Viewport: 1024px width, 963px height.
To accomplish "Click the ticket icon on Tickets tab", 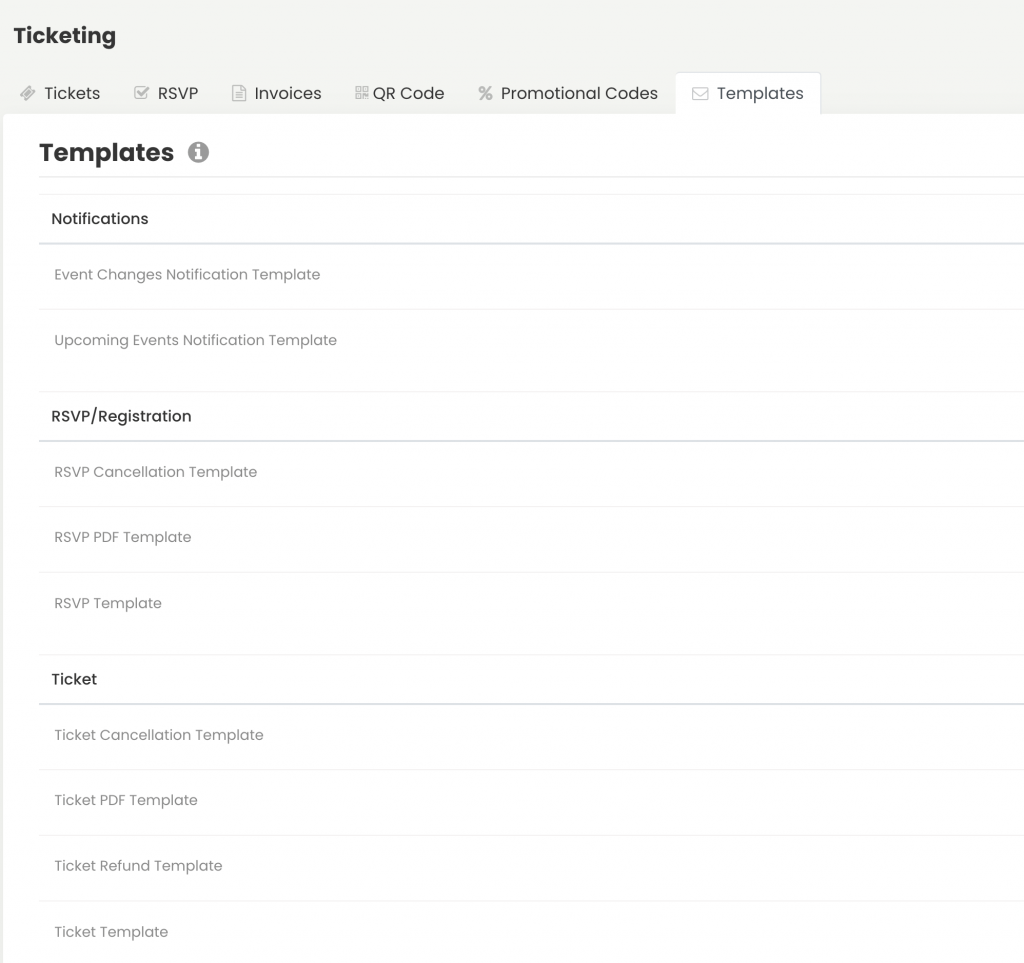I will 27,93.
